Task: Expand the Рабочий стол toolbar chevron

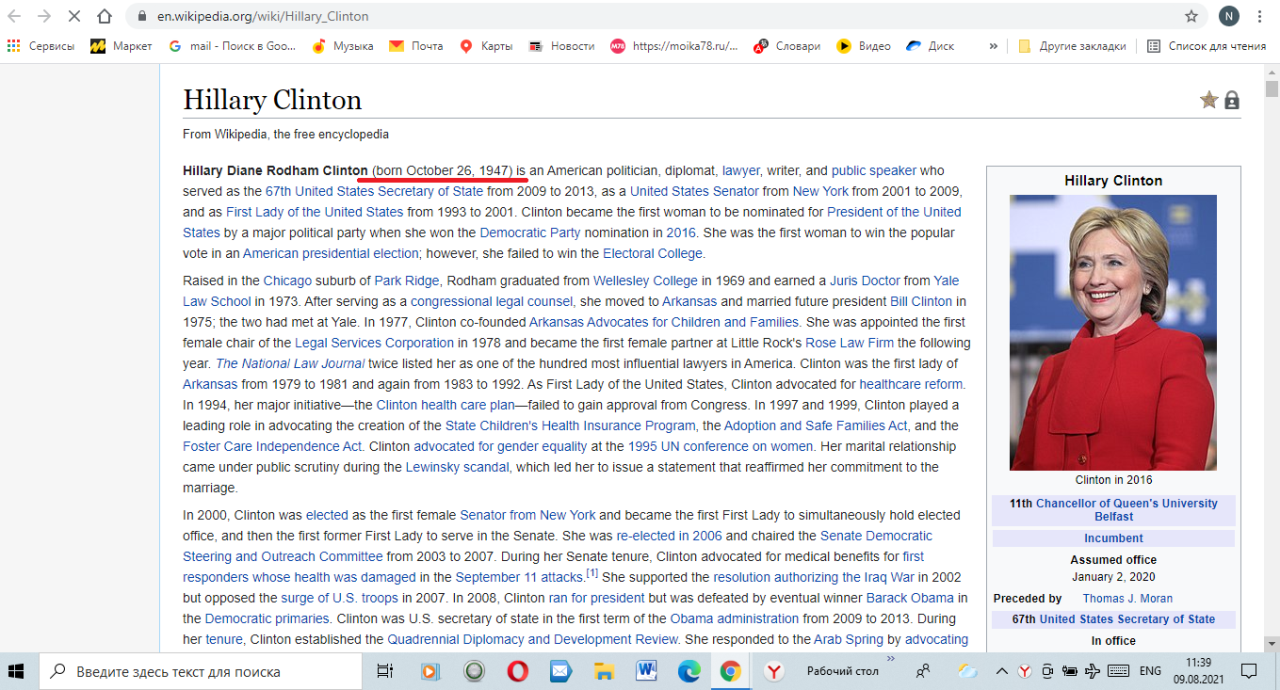Action: [891, 660]
